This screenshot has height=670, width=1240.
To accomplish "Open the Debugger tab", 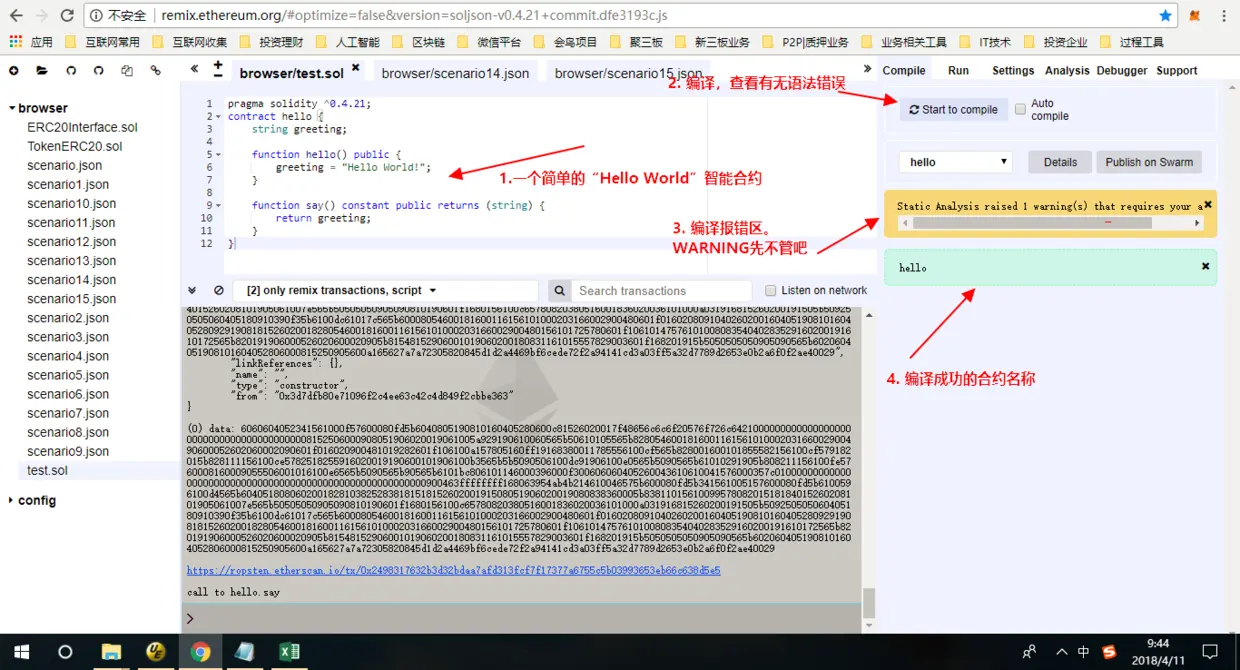I will tap(1122, 71).
